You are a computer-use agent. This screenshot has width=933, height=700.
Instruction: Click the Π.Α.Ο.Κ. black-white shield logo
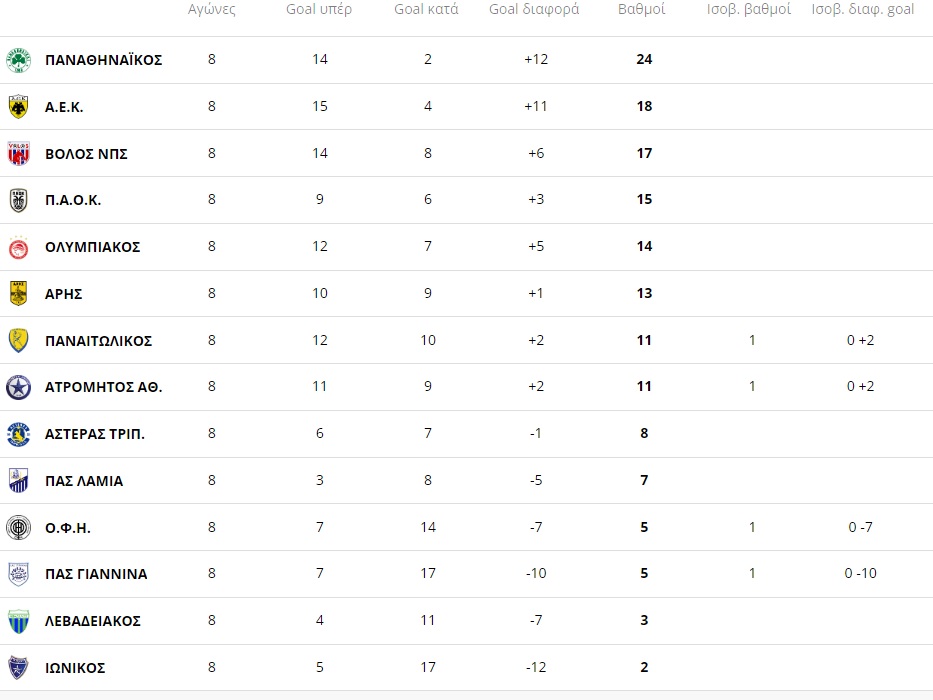point(18,200)
